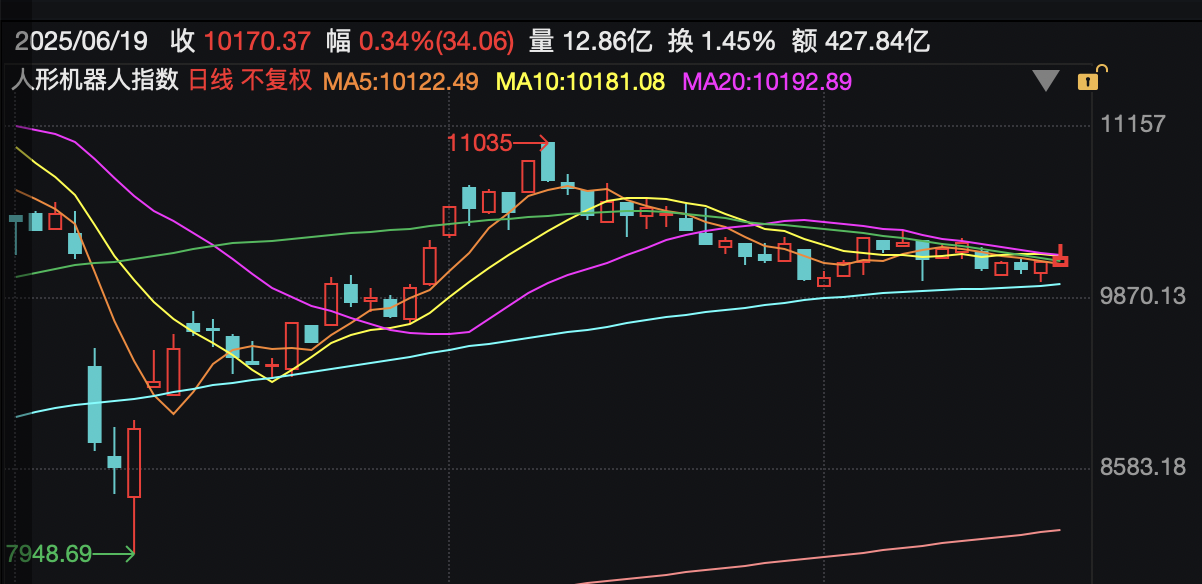
Task: Select the 日线 period label
Action: point(209,81)
